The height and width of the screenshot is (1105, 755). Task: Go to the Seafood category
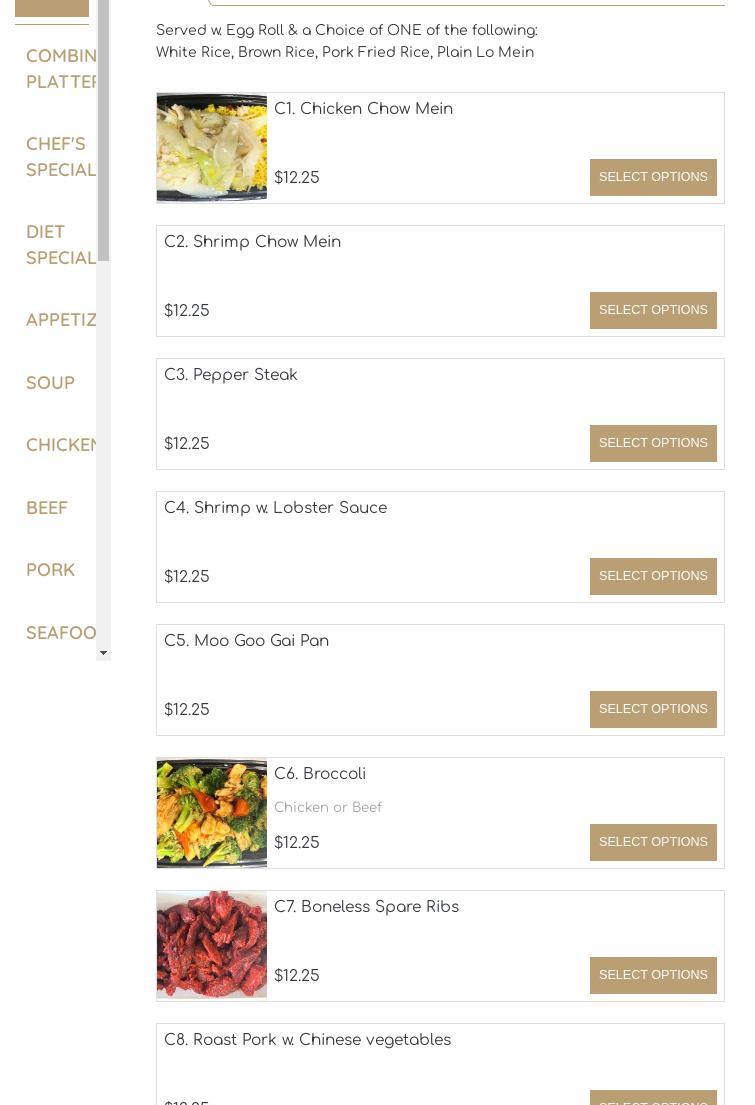60,633
